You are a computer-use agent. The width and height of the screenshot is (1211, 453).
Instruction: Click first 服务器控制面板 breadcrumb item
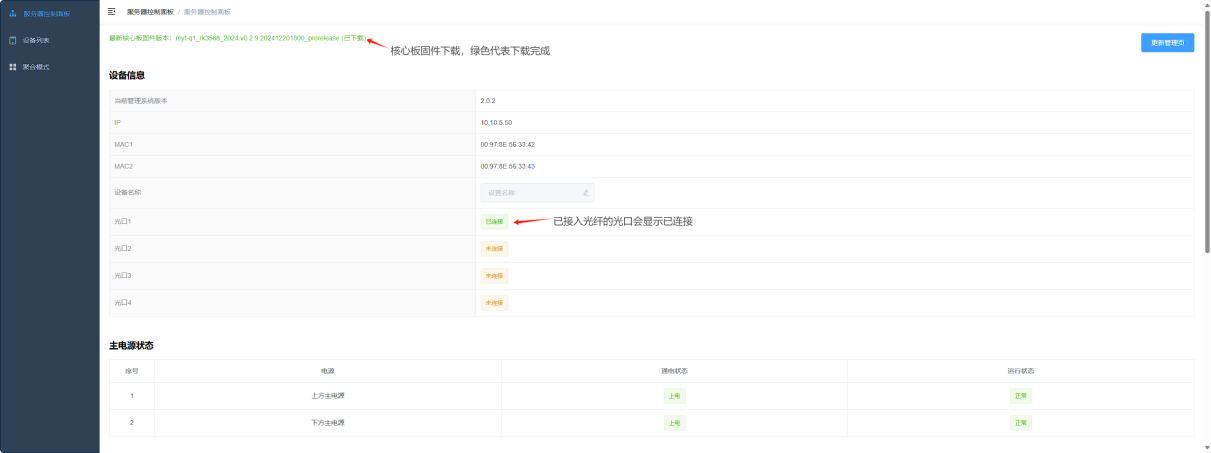pos(149,12)
